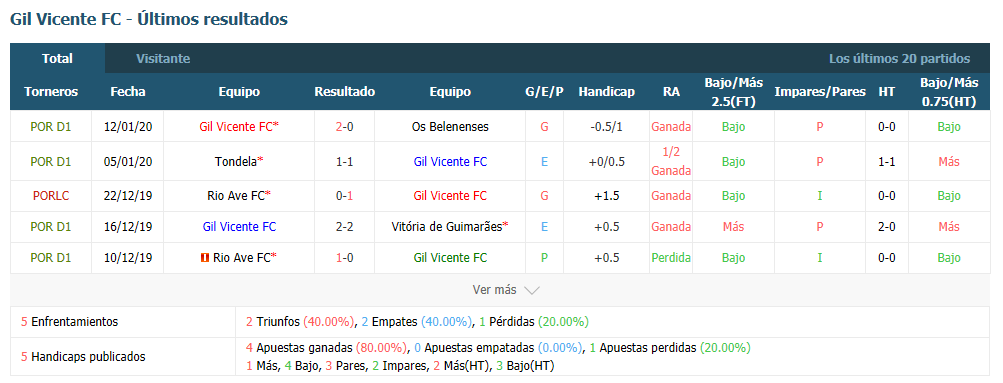This screenshot has height=383, width=1003.
Task: Click the Handicap column header
Action: click(x=606, y=91)
